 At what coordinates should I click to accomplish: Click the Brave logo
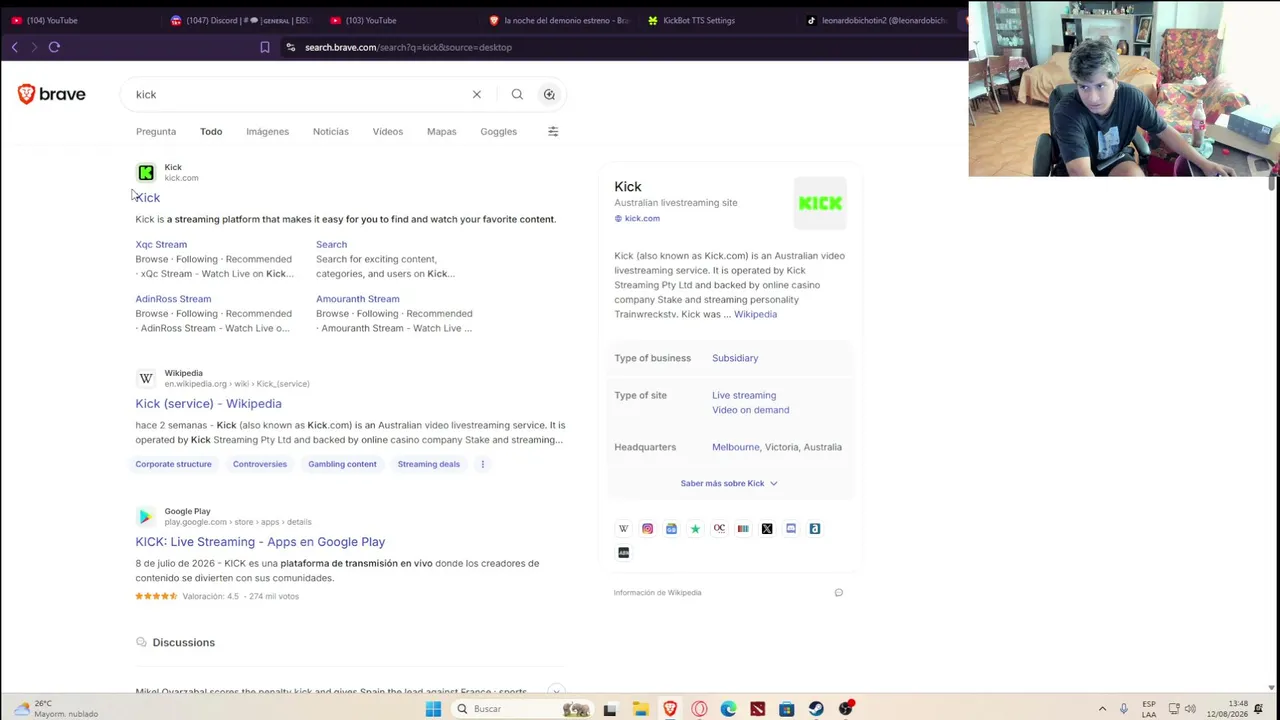(51, 94)
